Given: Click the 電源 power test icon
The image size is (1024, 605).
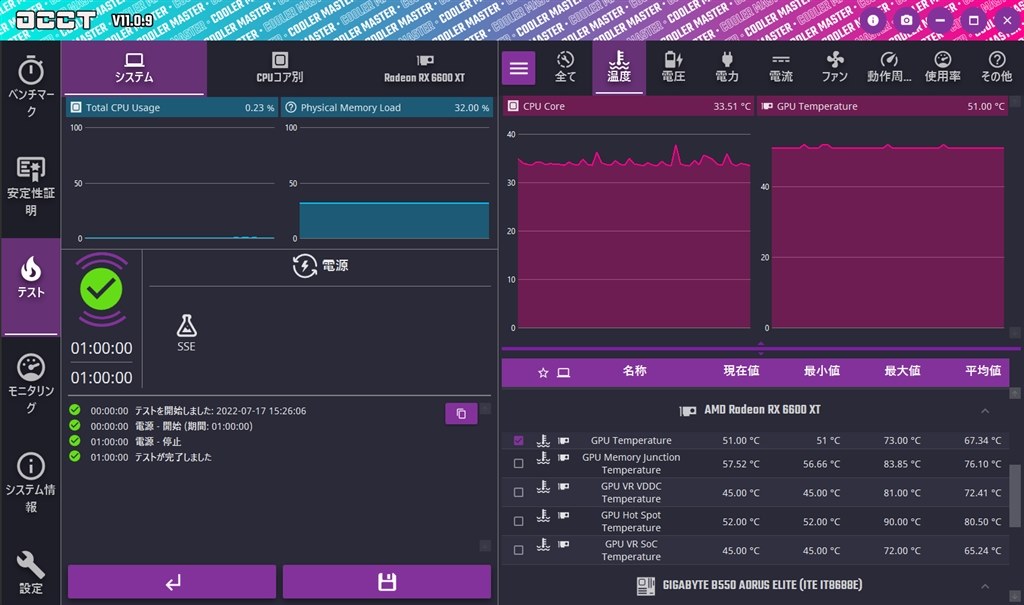Looking at the screenshot, I should 304,266.
